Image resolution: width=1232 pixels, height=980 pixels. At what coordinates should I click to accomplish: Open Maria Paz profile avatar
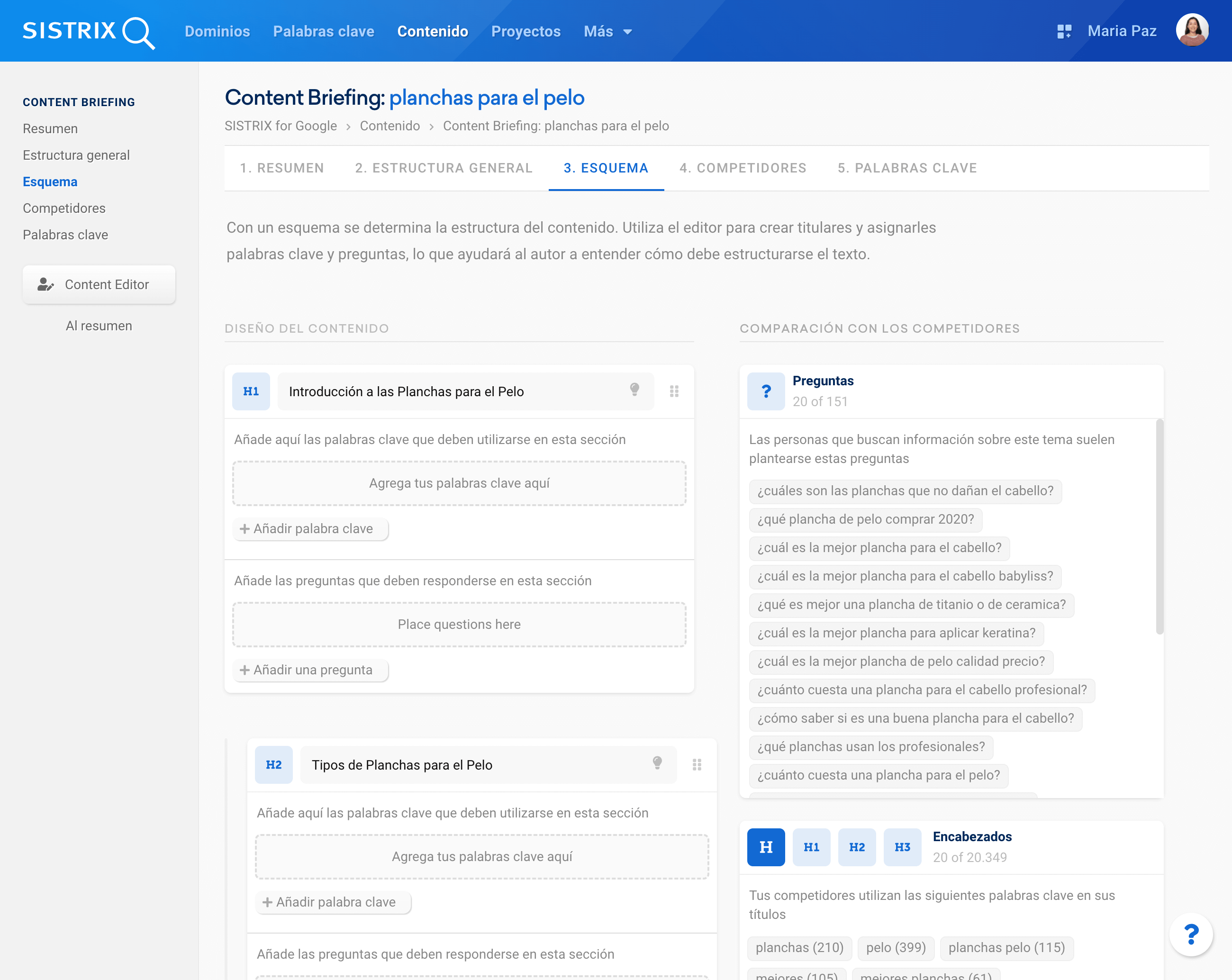click(1192, 31)
